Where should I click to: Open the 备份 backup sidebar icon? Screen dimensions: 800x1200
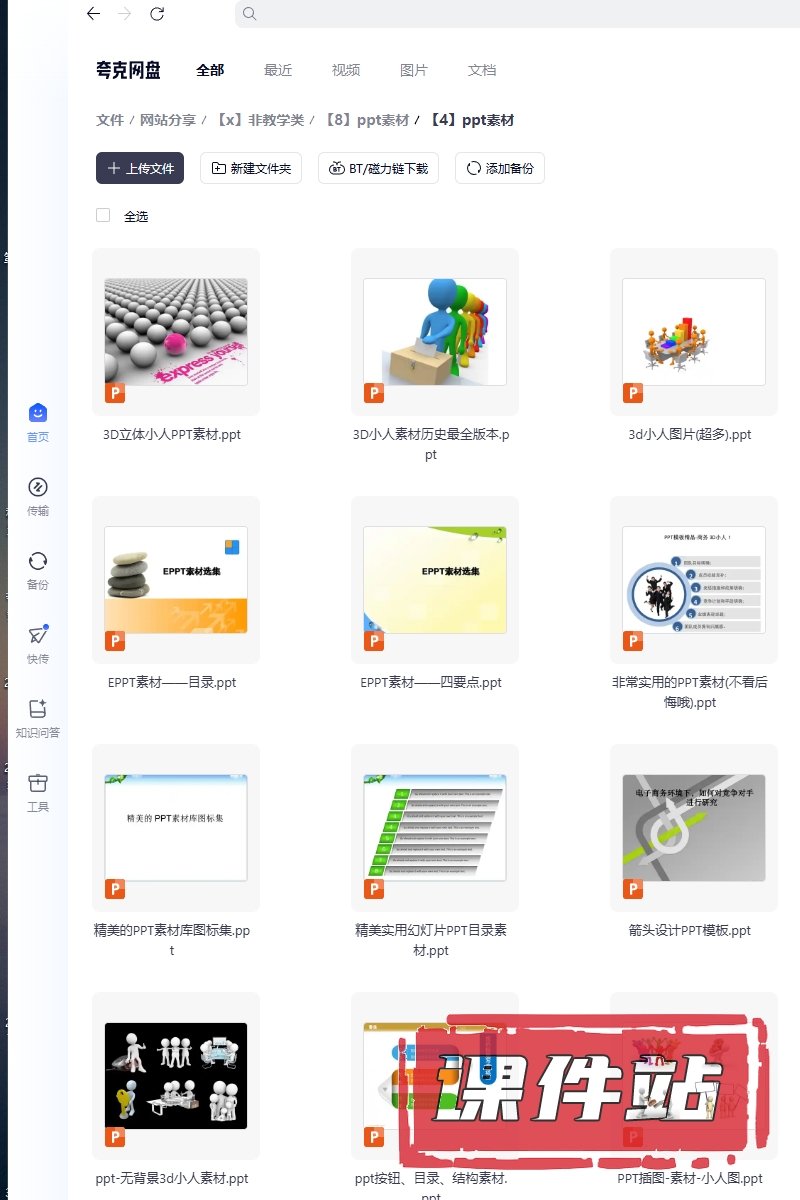pyautogui.click(x=38, y=562)
